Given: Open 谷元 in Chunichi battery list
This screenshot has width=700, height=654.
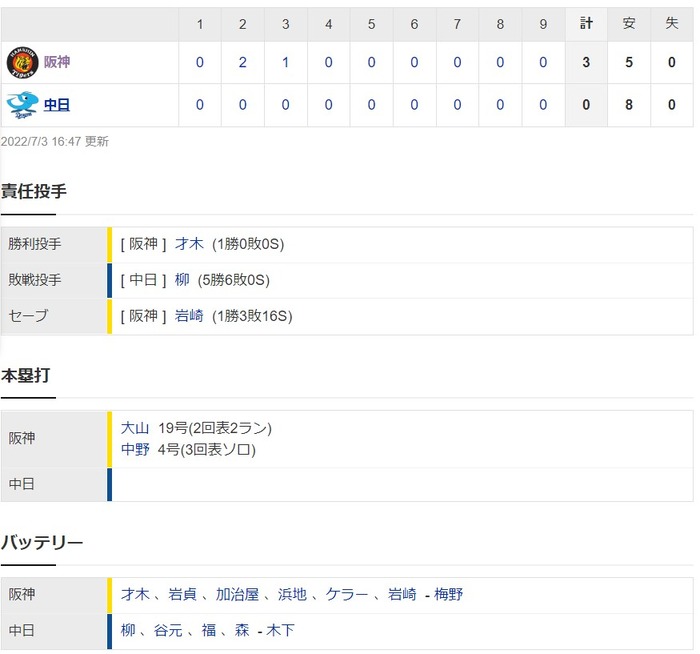Looking at the screenshot, I should pyautogui.click(x=168, y=630).
